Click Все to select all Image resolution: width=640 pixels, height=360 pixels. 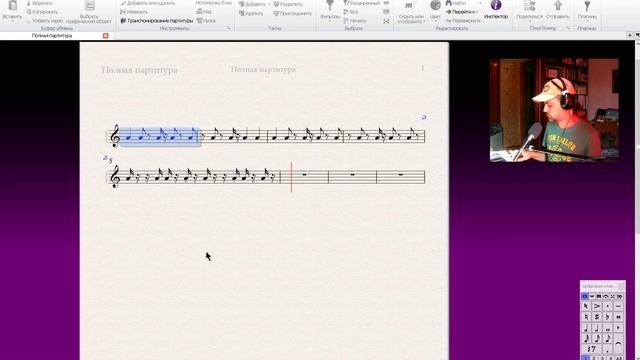(x=351, y=12)
